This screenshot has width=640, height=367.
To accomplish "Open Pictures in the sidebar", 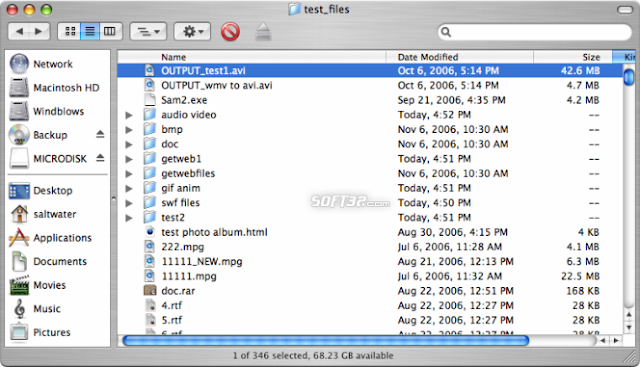I will 40,333.
